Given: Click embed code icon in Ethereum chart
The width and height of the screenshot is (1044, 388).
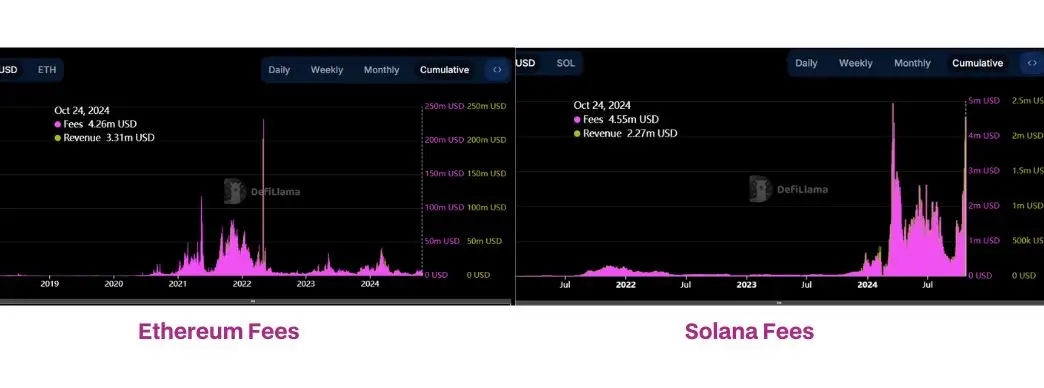Looking at the screenshot, I should pyautogui.click(x=497, y=70).
